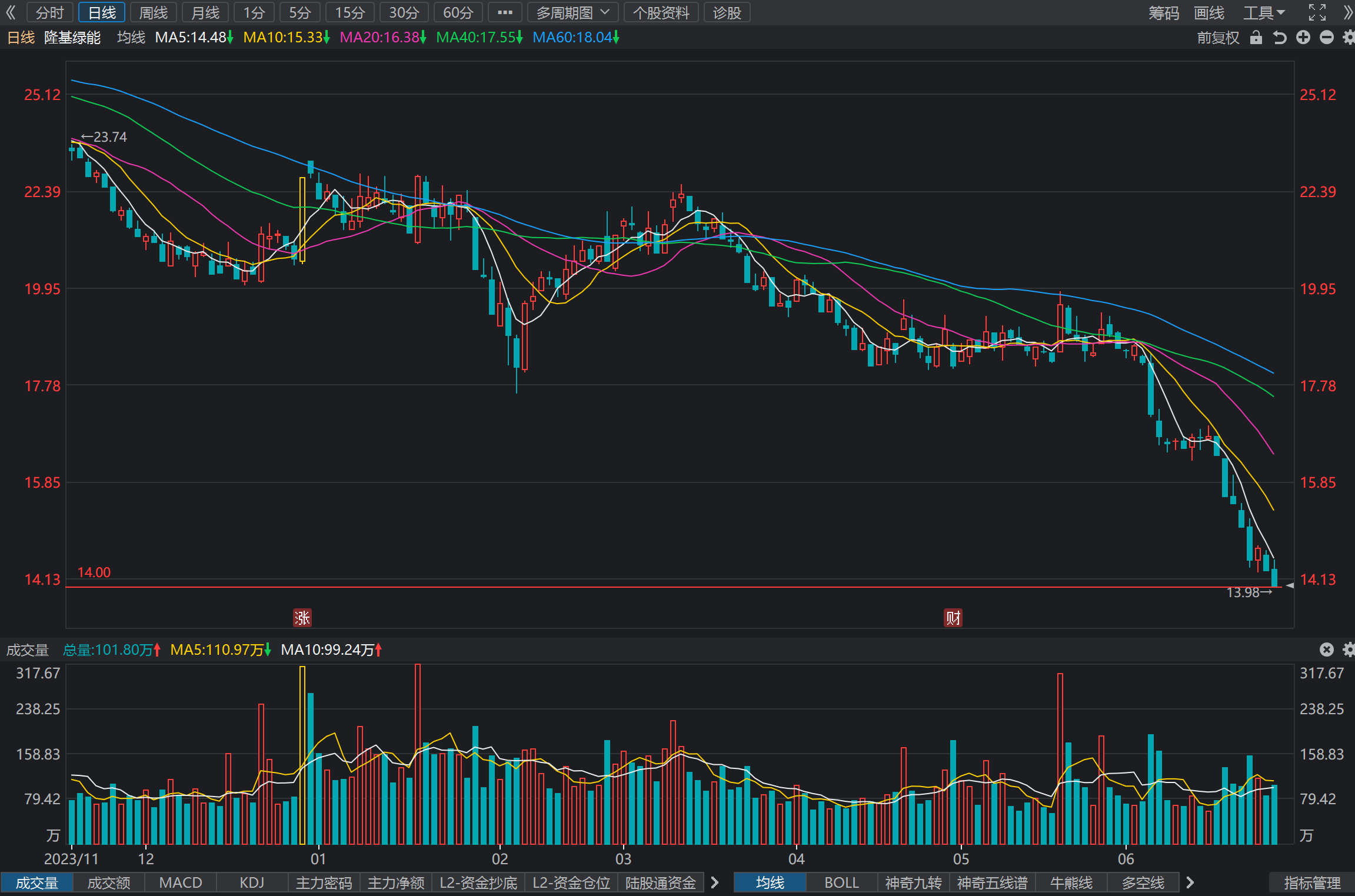
Task: Select 神奇九转 indicator tab
Action: coord(914,882)
